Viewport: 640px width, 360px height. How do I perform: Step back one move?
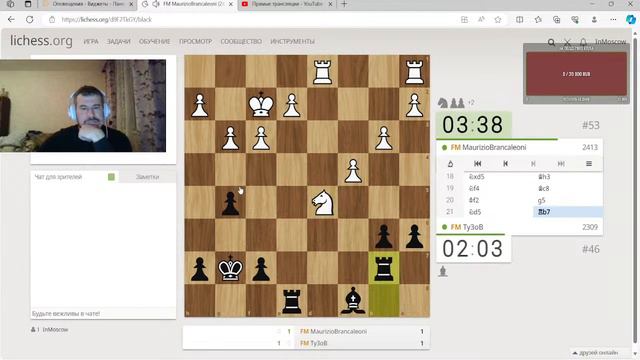505,164
